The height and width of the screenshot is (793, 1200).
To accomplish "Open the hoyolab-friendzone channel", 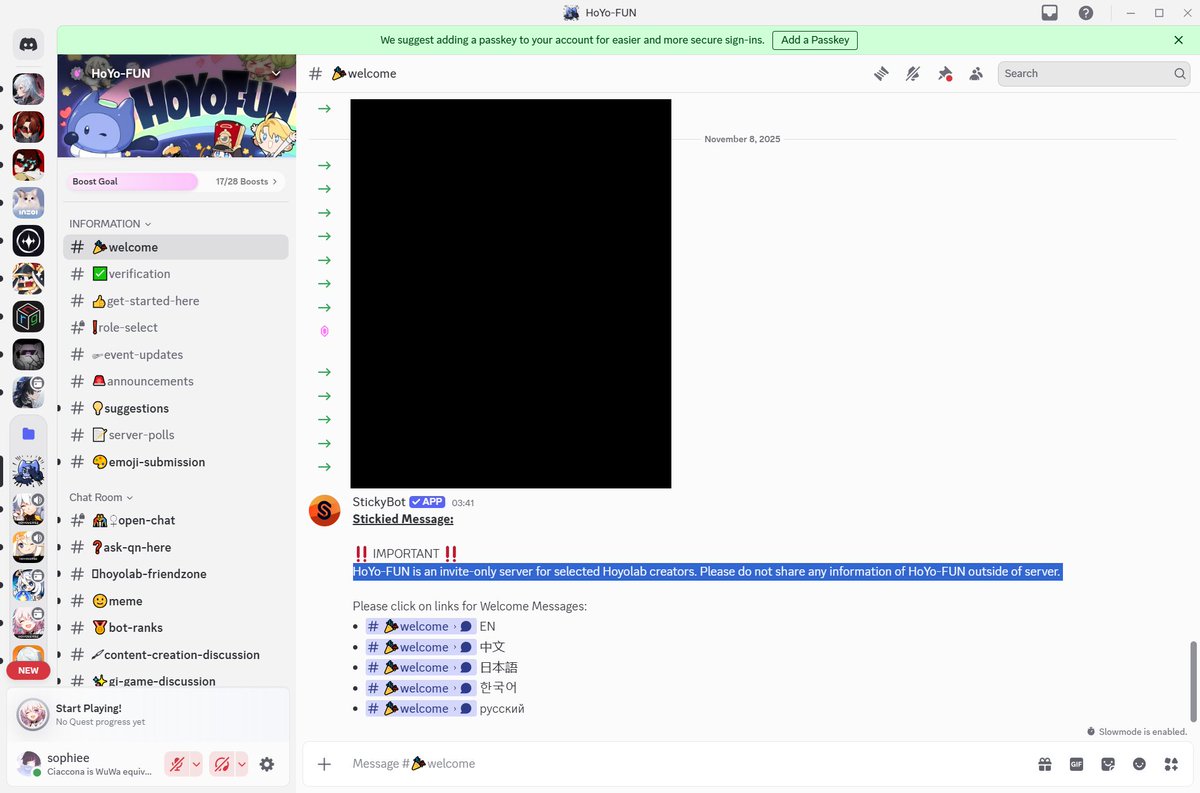I will [176, 574].
